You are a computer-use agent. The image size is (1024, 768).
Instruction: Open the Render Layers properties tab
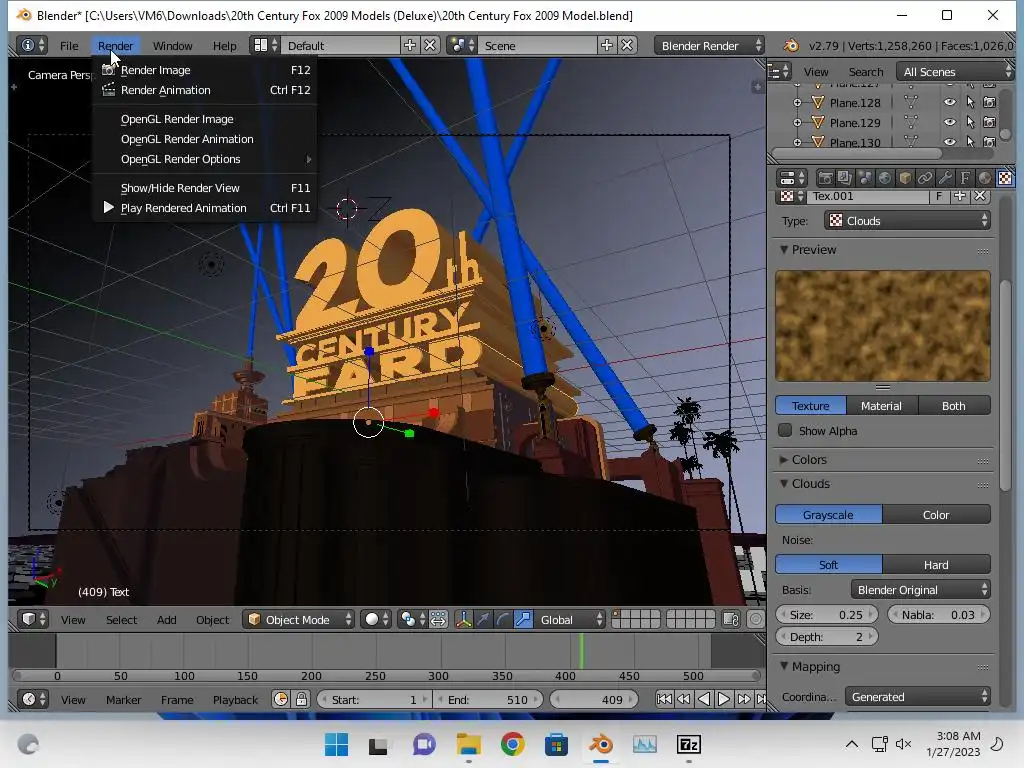(x=845, y=178)
